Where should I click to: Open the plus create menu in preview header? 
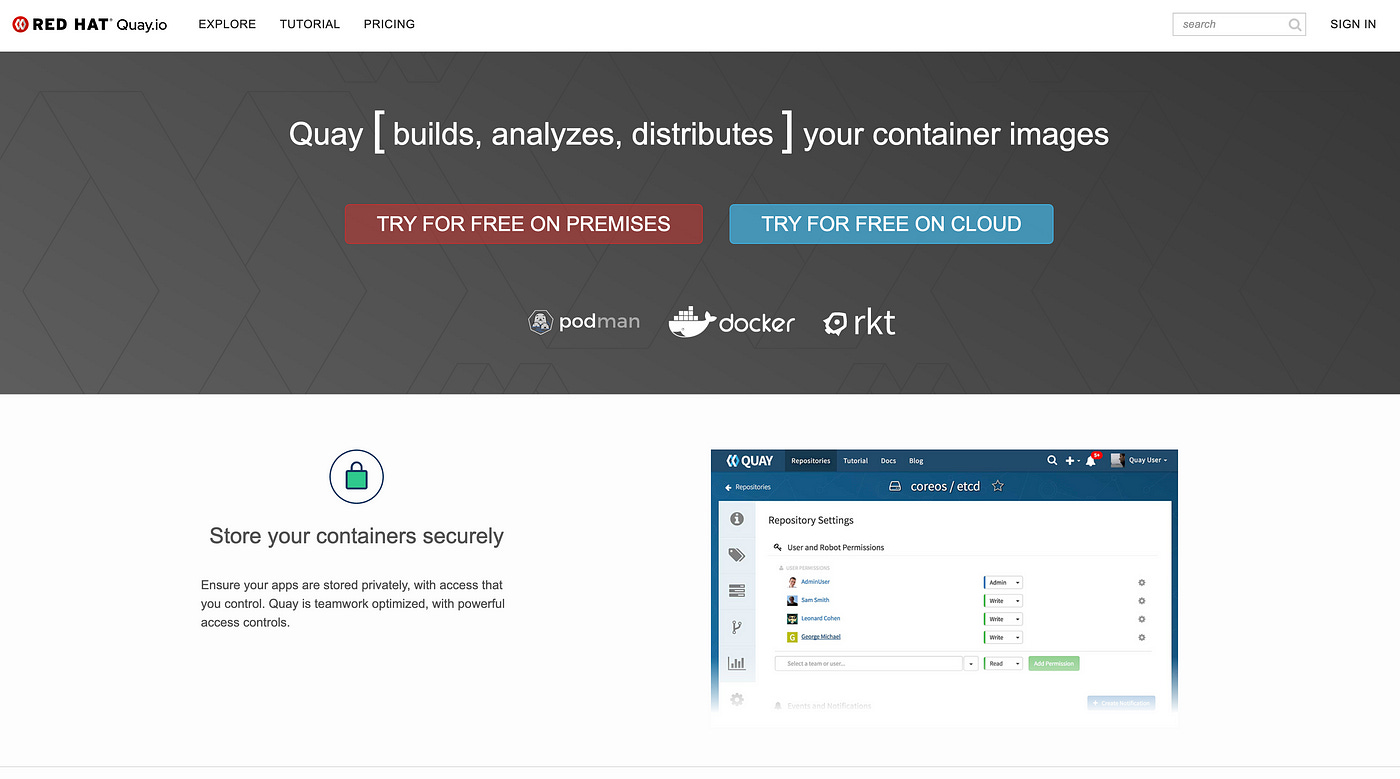1072,461
